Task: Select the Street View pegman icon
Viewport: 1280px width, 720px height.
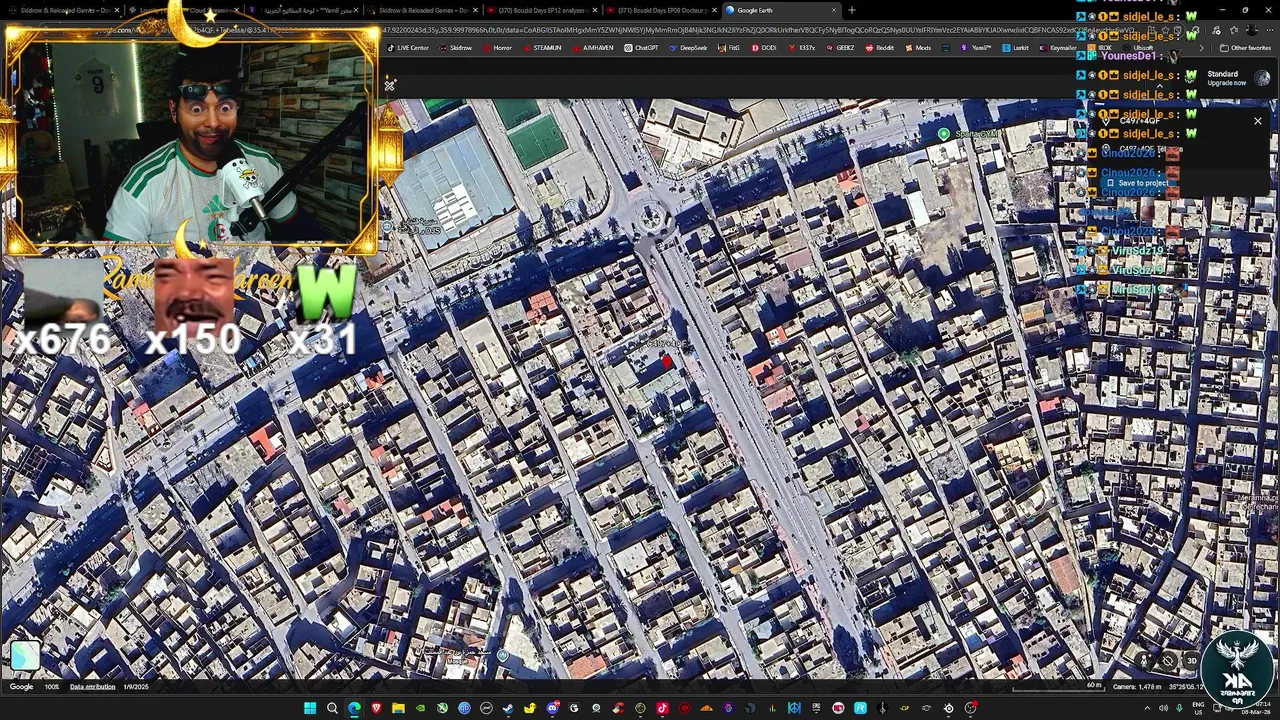Action: click(1144, 661)
